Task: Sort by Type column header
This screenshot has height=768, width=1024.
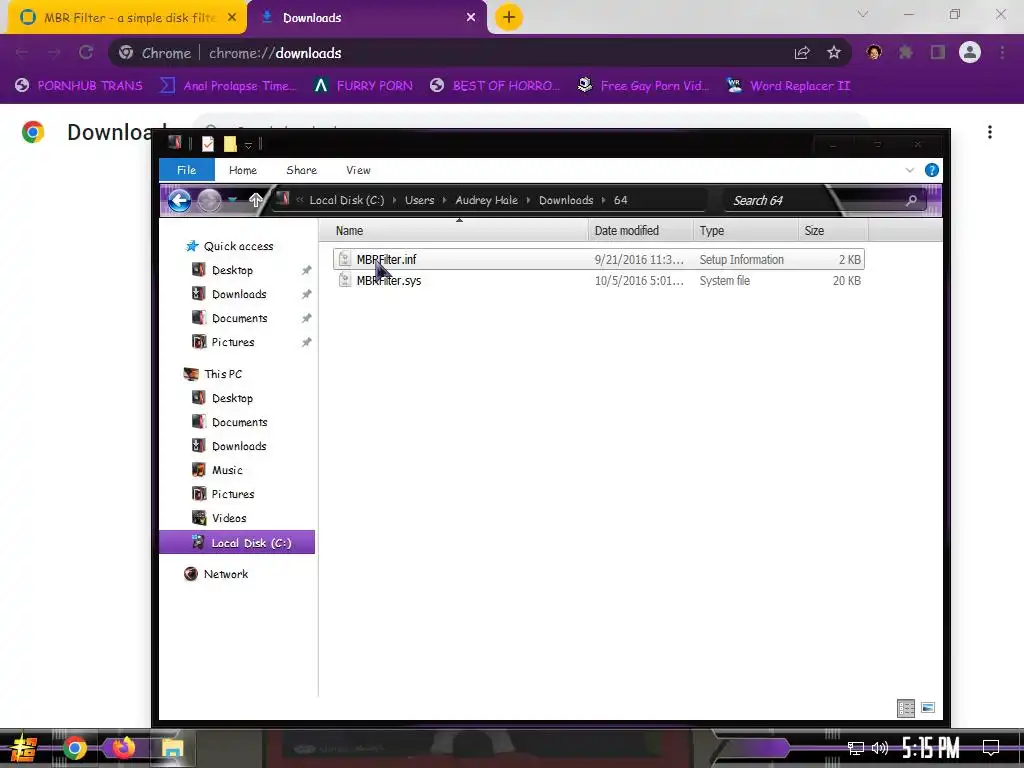Action: pyautogui.click(x=745, y=231)
